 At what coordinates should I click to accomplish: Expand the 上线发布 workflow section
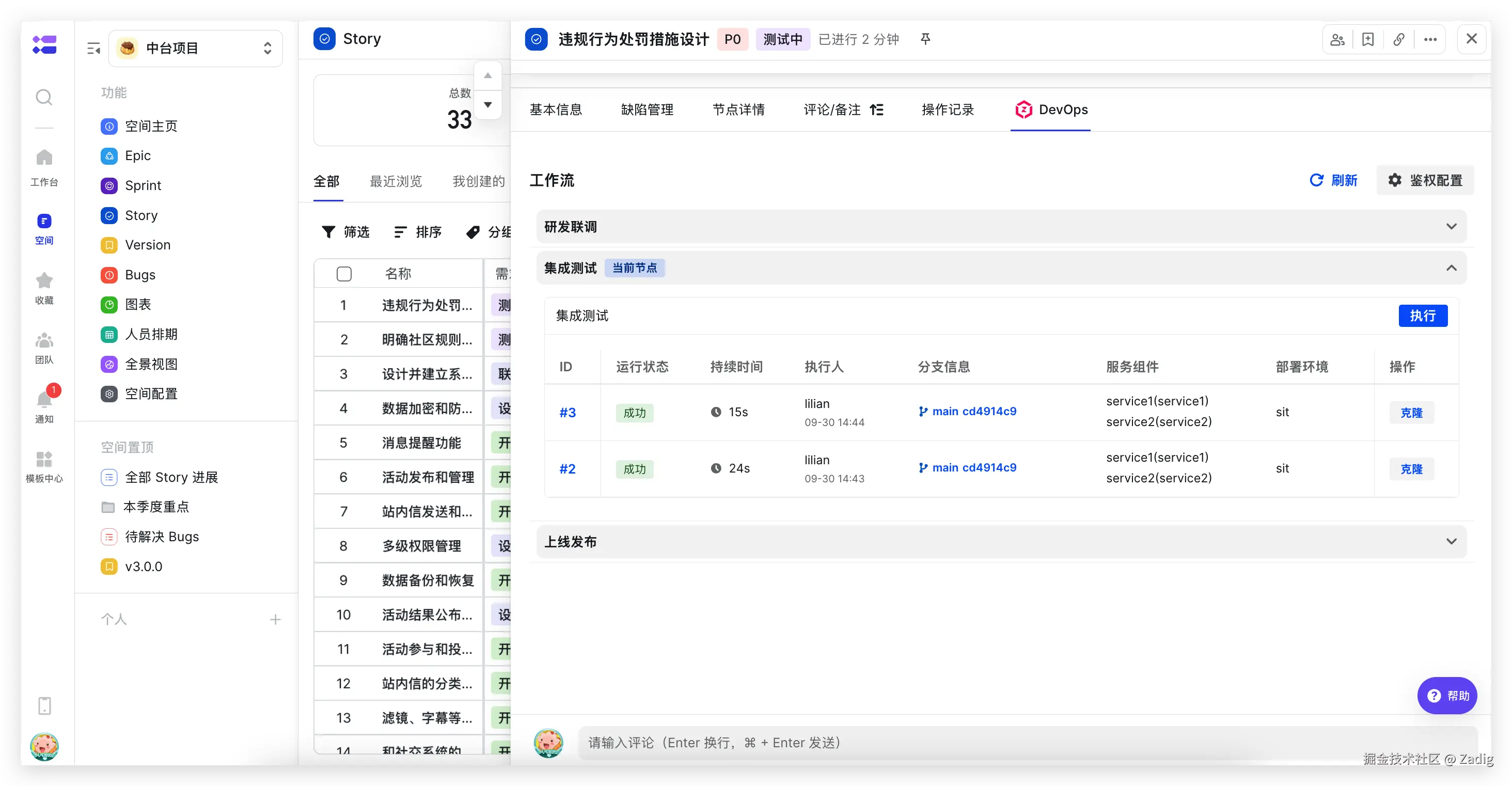click(1451, 541)
